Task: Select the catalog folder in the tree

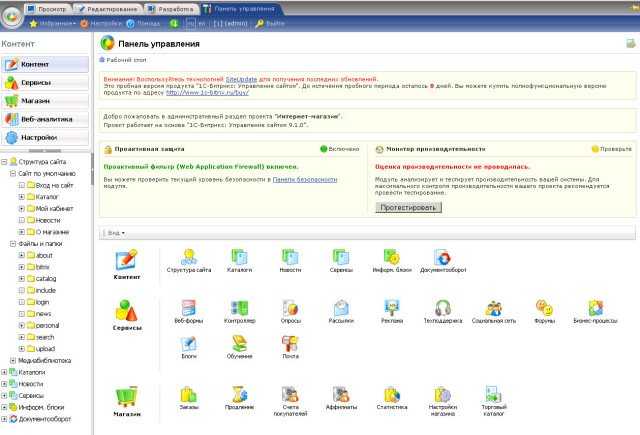Action: tap(42, 279)
